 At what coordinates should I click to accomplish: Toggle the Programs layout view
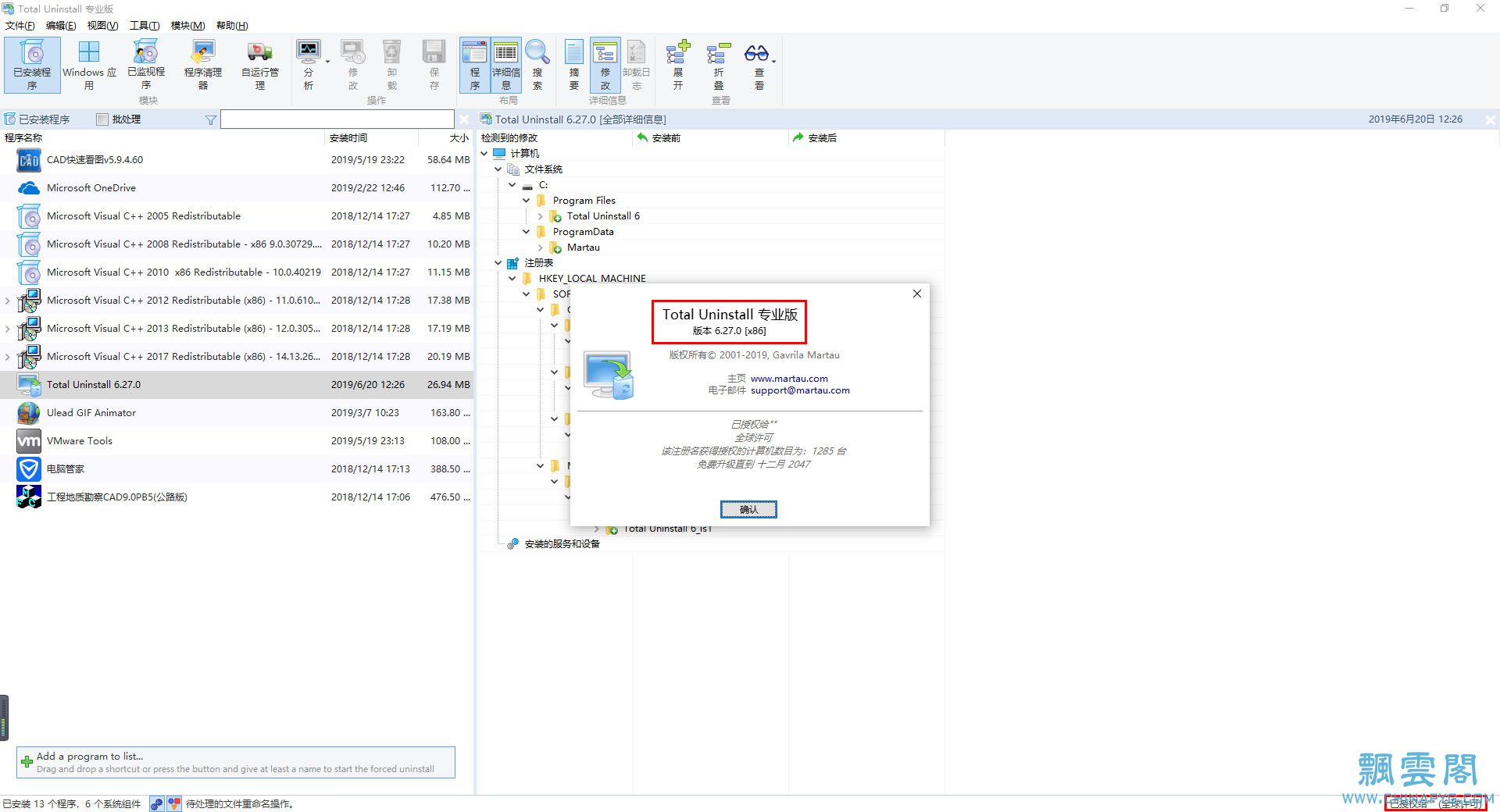pyautogui.click(x=475, y=66)
